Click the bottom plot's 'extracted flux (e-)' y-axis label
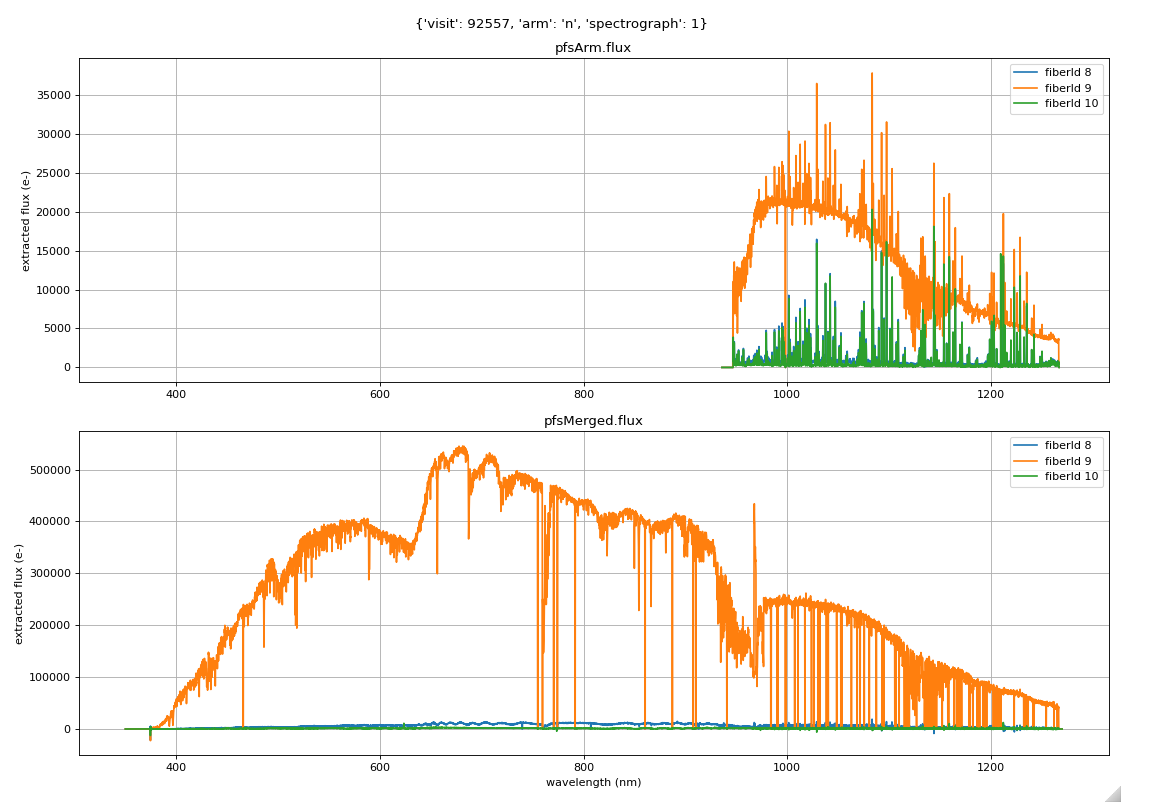1161x802 pixels. tap(20, 593)
